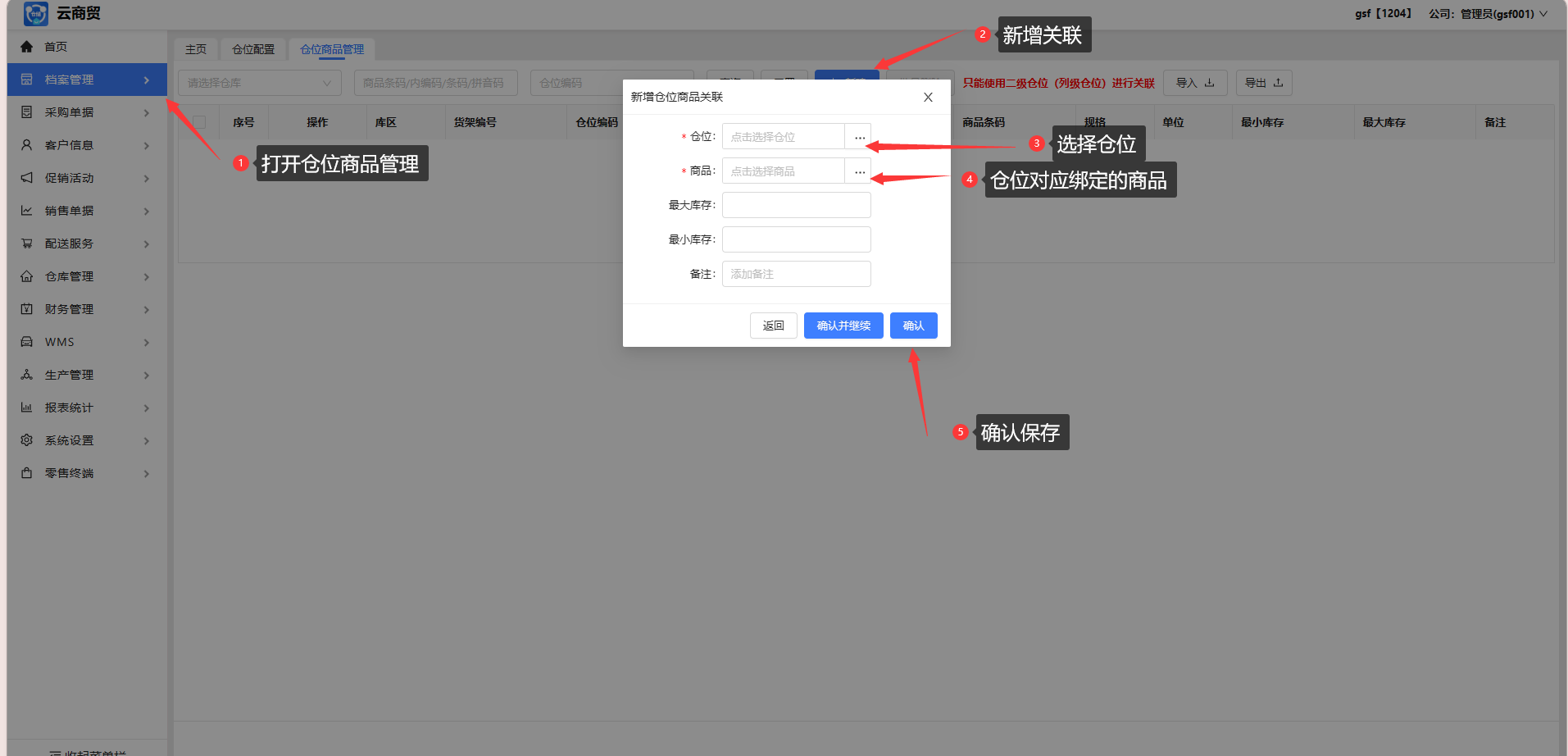This screenshot has height=756, width=1568.
Task: Toggle the select-all checkbox in table header
Action: click(x=199, y=122)
